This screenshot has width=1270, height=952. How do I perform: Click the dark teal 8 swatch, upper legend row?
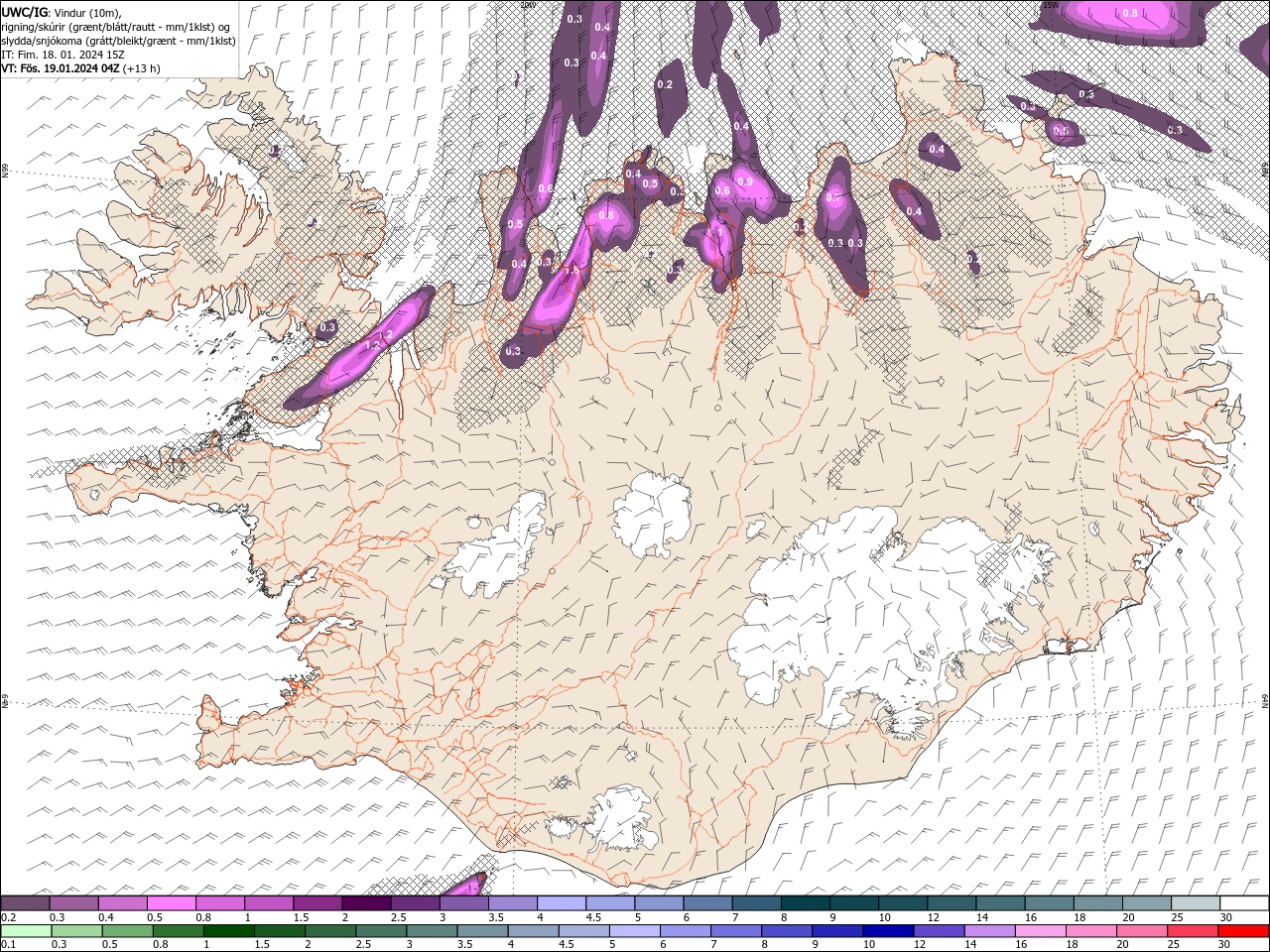click(x=806, y=903)
